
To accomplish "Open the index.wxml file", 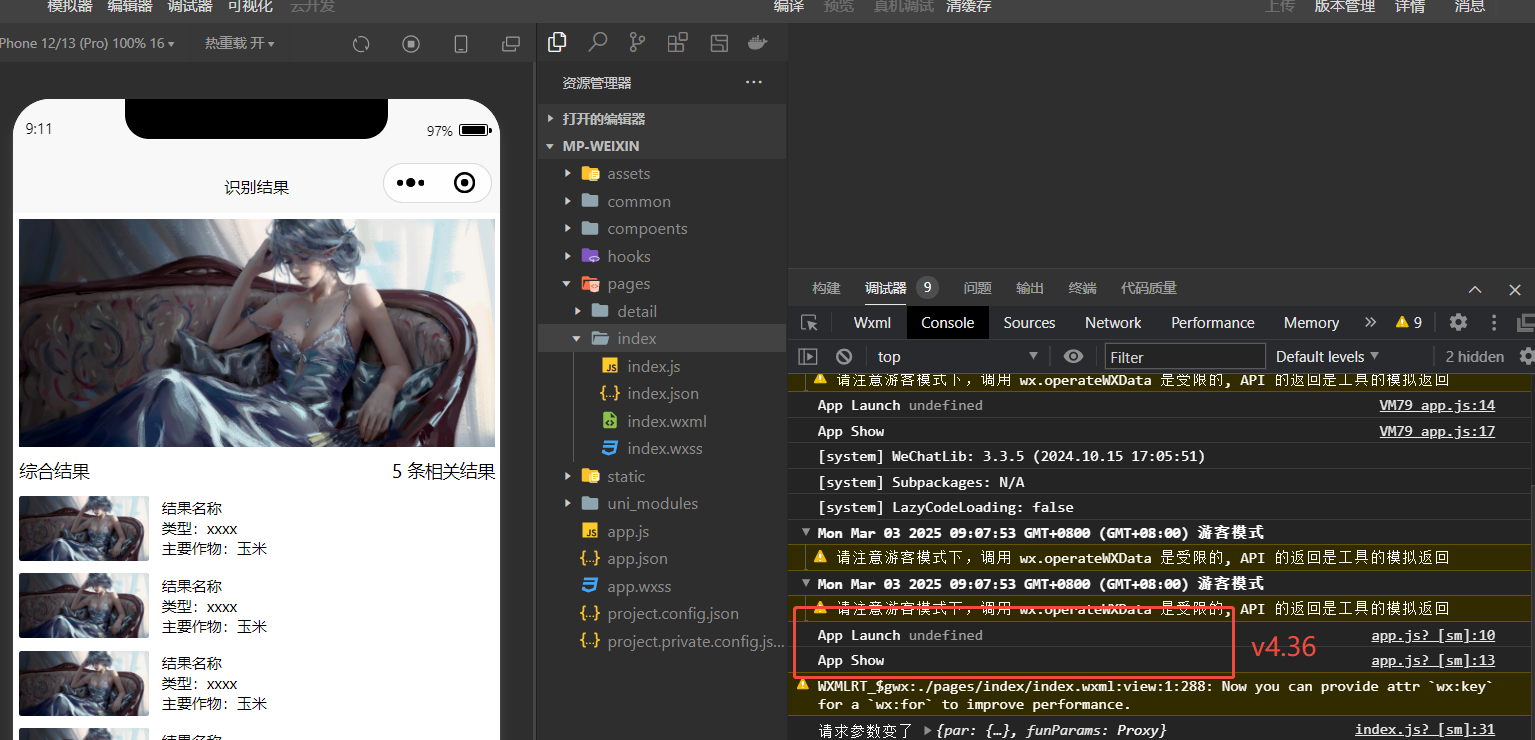I will point(666,421).
